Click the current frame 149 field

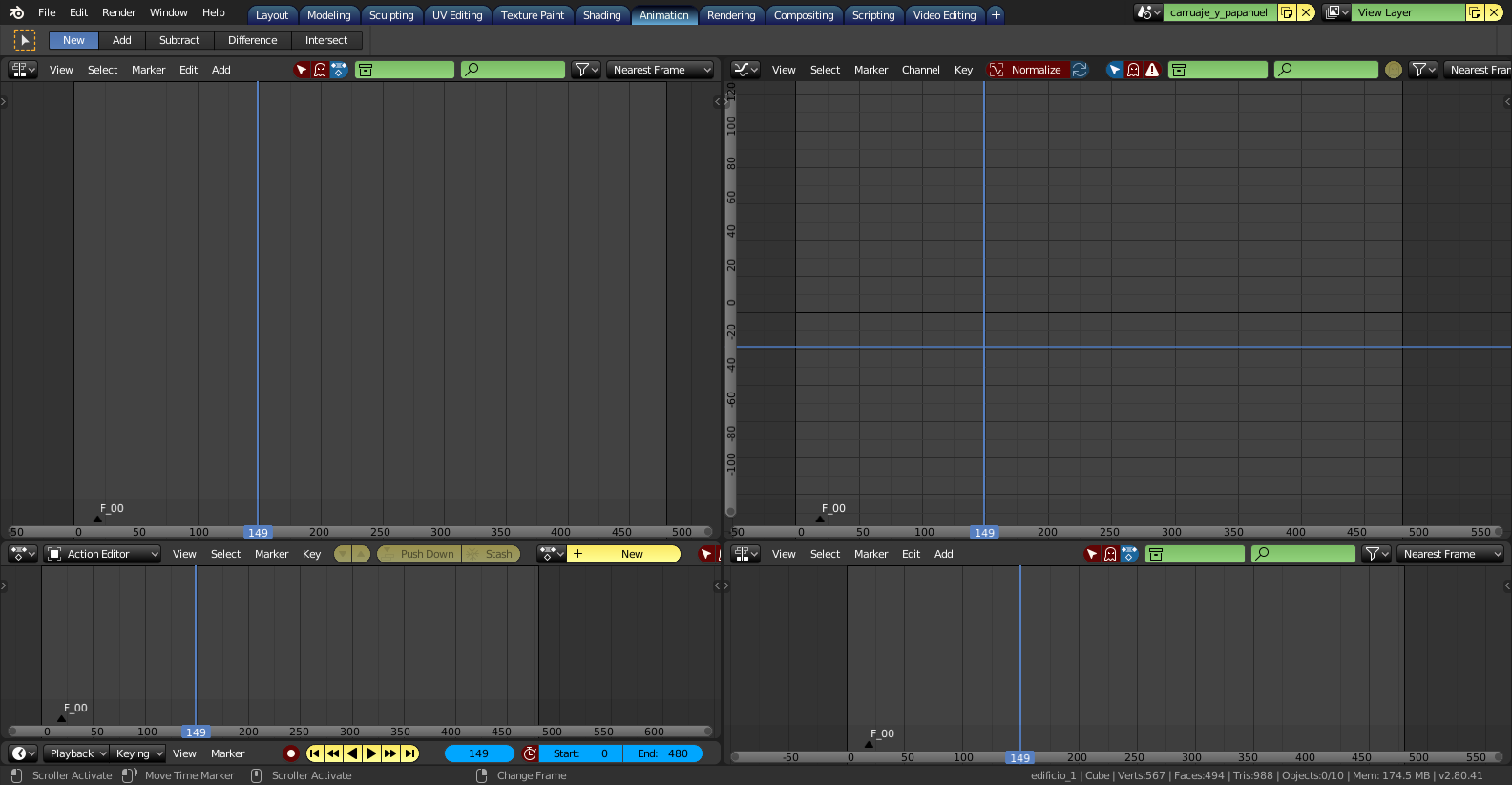(479, 753)
